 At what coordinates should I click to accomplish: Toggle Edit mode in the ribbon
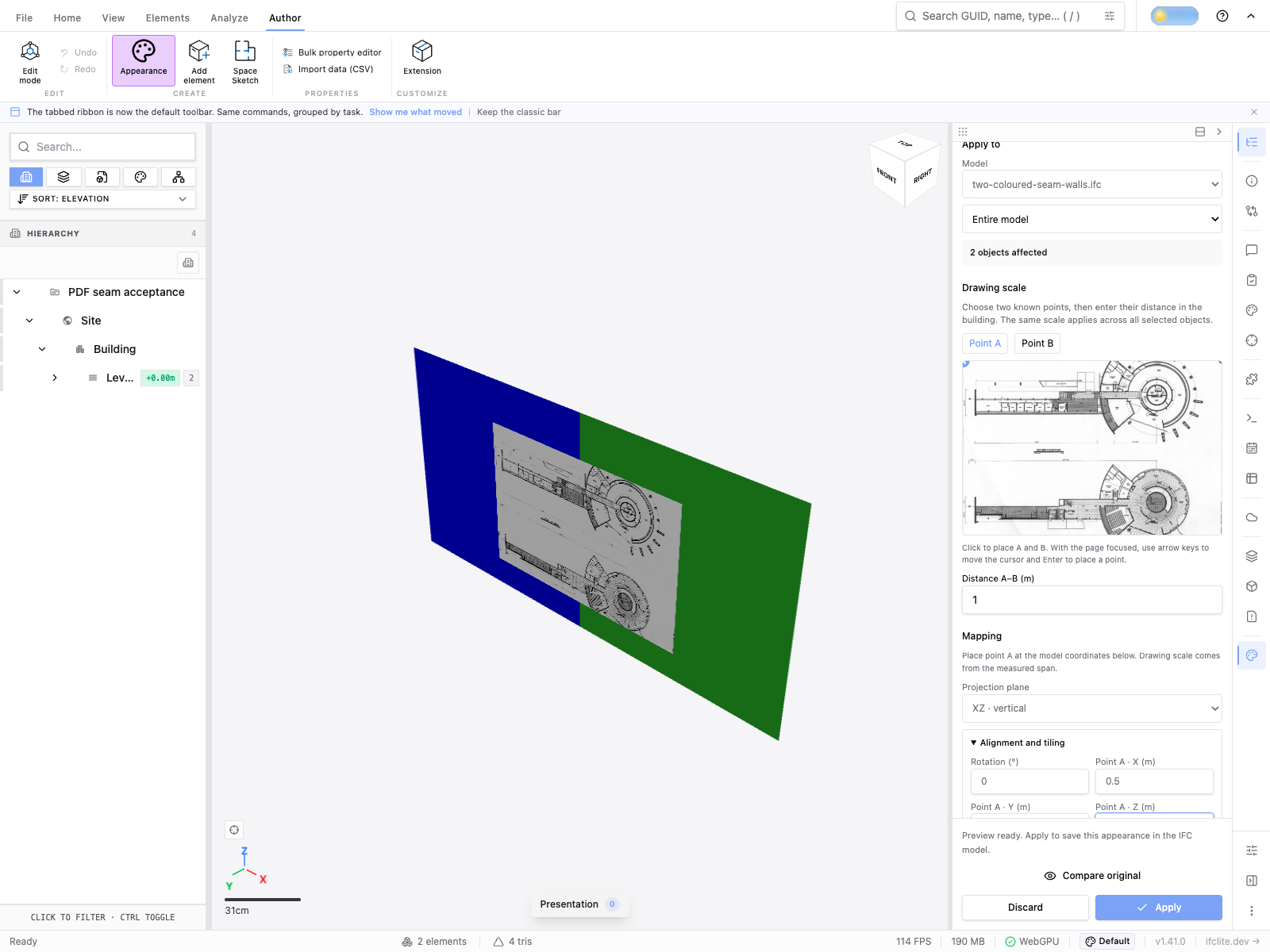coord(30,62)
